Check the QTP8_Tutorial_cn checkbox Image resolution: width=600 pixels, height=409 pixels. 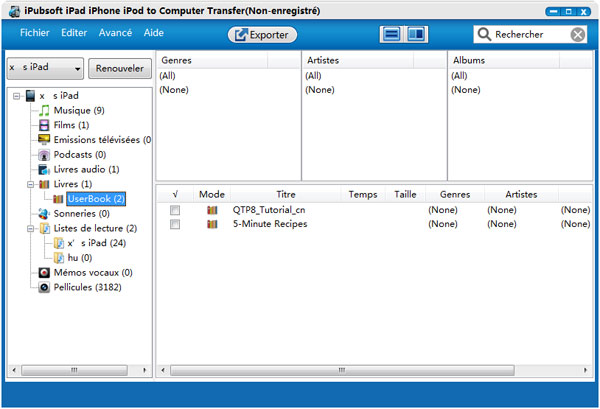click(175, 210)
